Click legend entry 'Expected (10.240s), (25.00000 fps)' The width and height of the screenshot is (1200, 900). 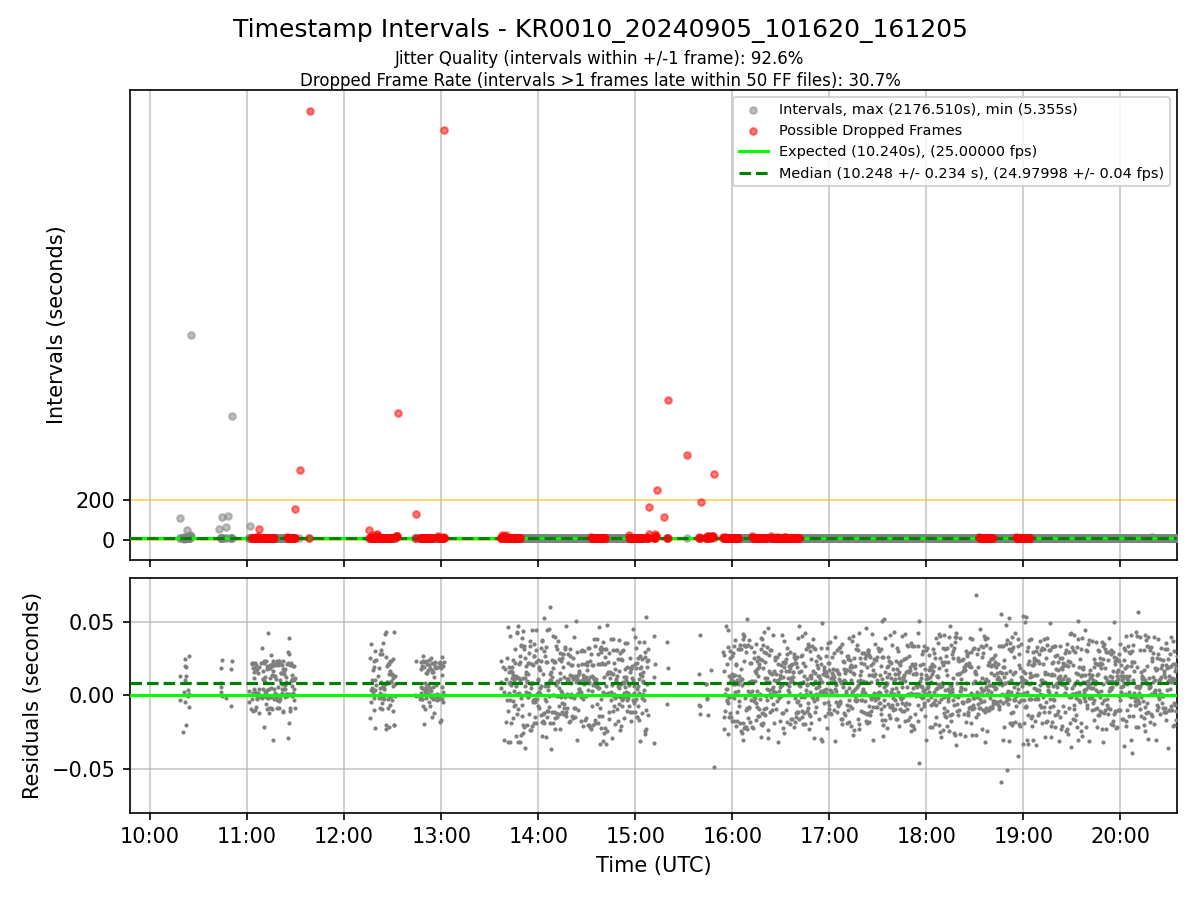[x=908, y=151]
